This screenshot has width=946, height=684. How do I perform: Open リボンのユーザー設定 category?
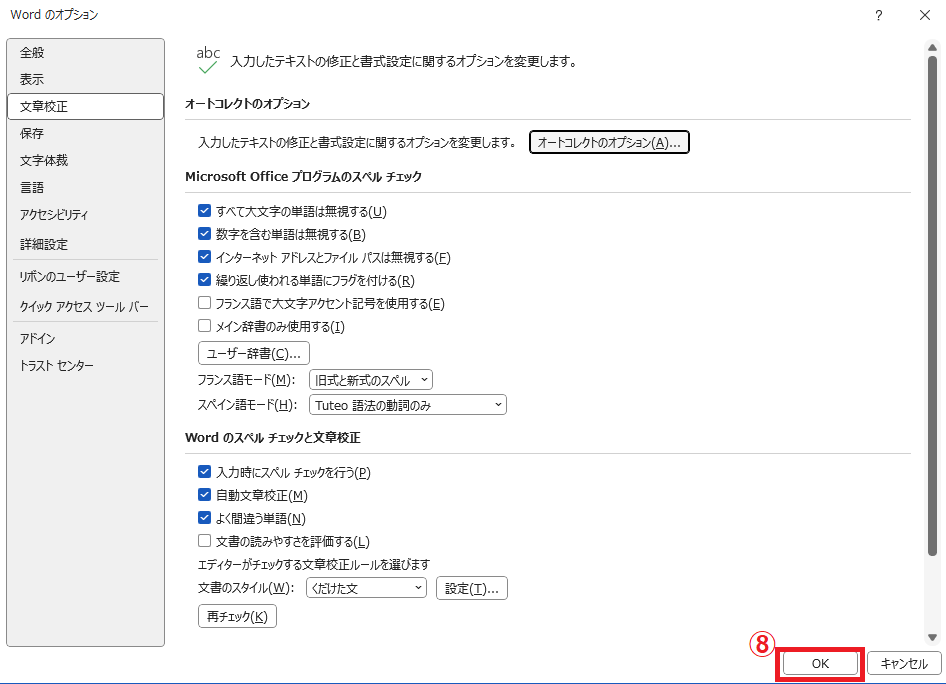click(85, 277)
